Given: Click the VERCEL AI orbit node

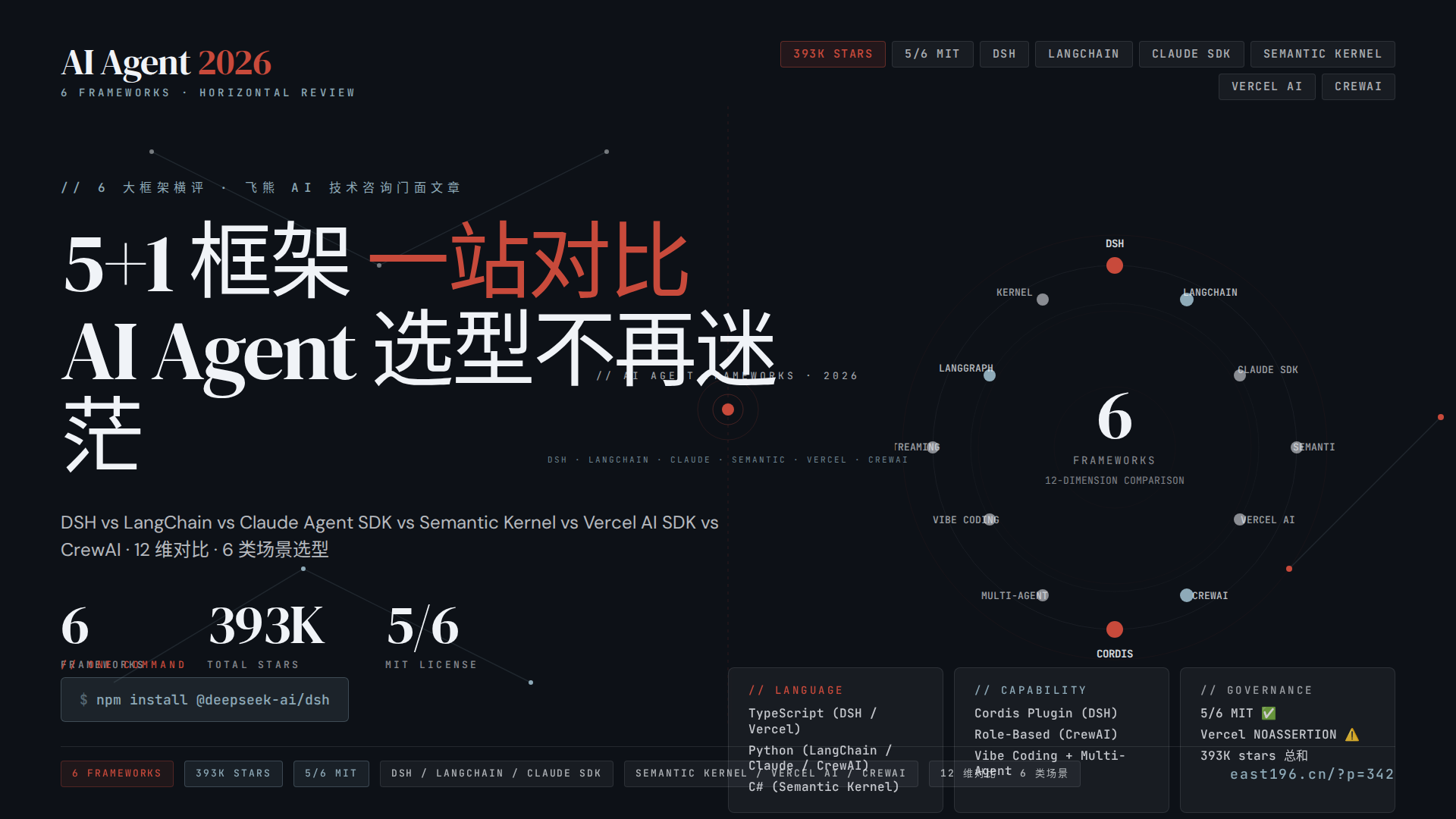Looking at the screenshot, I should click(1240, 519).
